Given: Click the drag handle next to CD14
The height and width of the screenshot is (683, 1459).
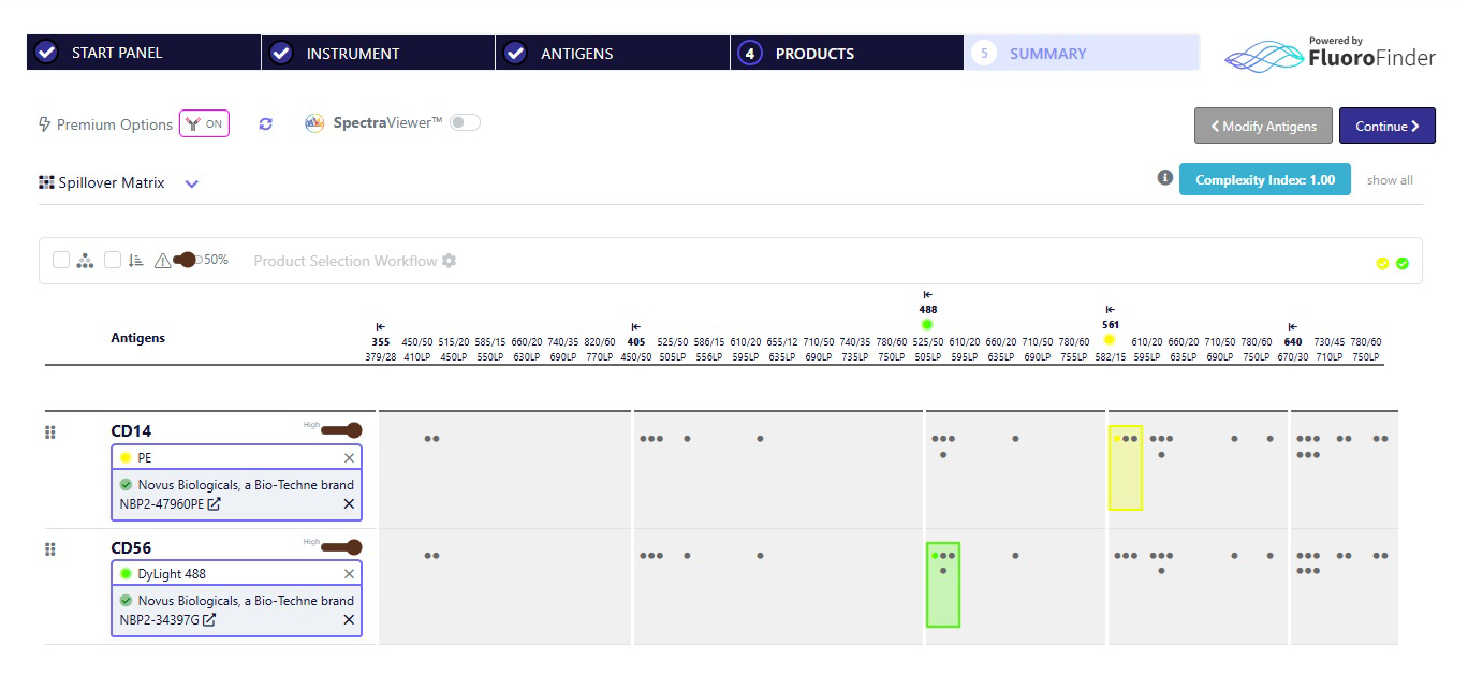Looking at the screenshot, I should tap(50, 432).
